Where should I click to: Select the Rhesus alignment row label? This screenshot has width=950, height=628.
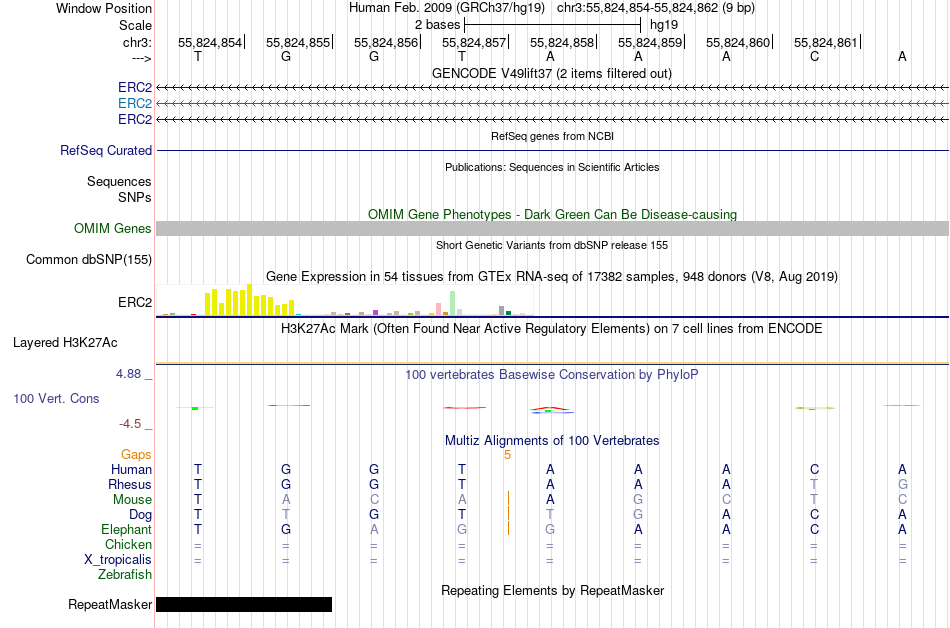(x=130, y=484)
